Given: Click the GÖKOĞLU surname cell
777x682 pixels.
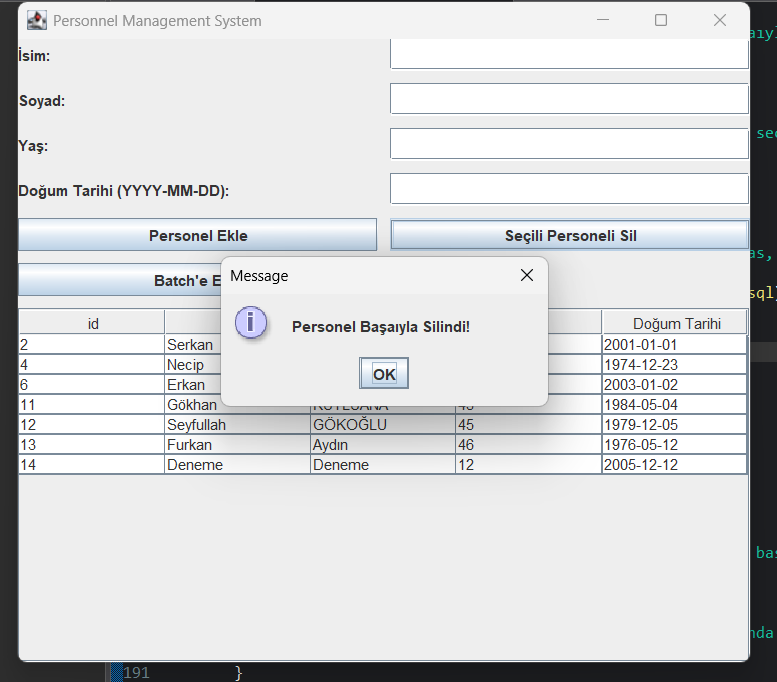Looking at the screenshot, I should tap(381, 425).
